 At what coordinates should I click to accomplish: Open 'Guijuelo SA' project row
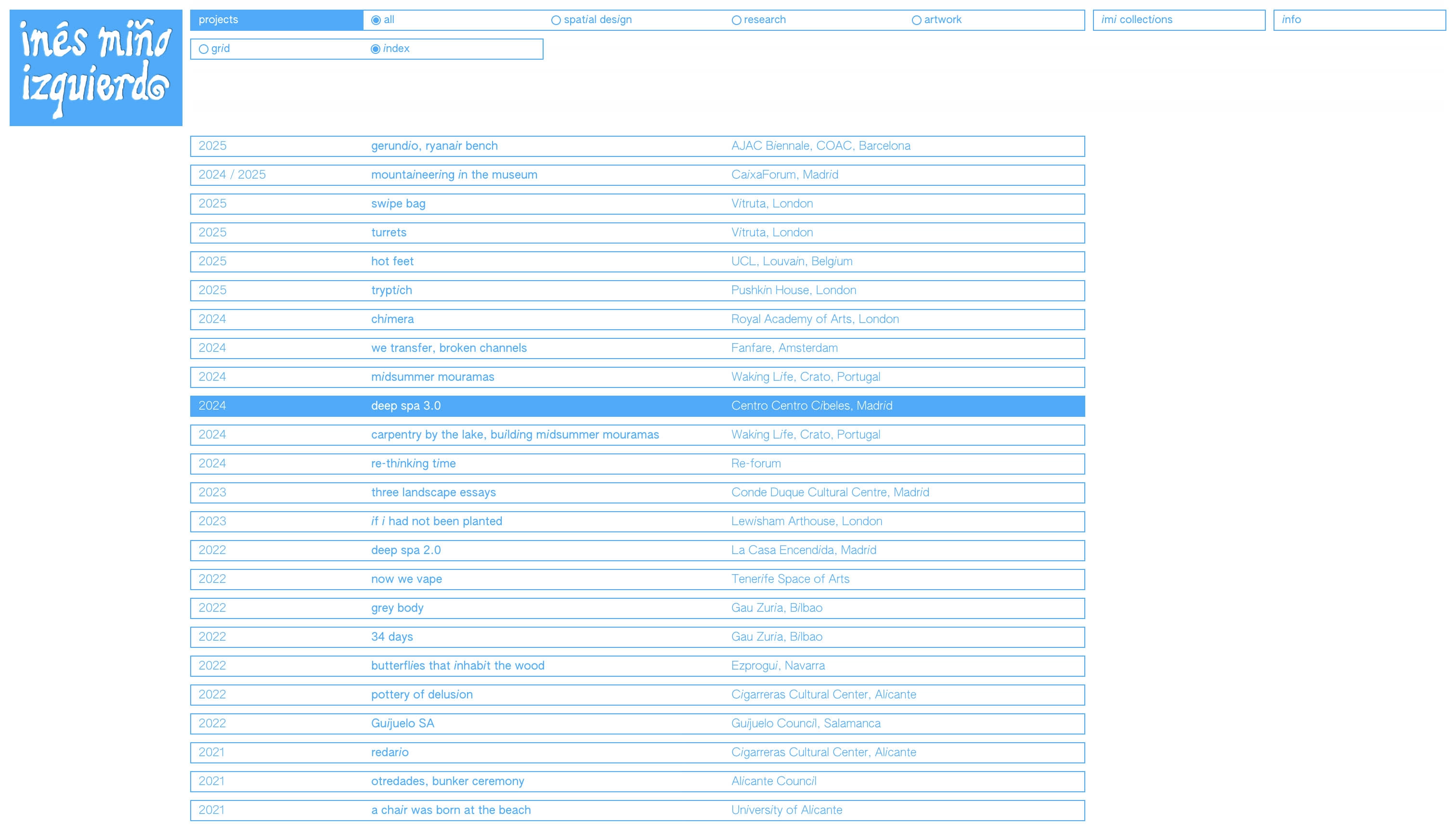pyautogui.click(x=403, y=724)
